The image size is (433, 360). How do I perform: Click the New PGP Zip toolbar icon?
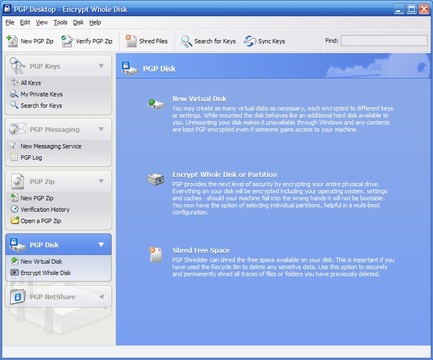(12, 41)
